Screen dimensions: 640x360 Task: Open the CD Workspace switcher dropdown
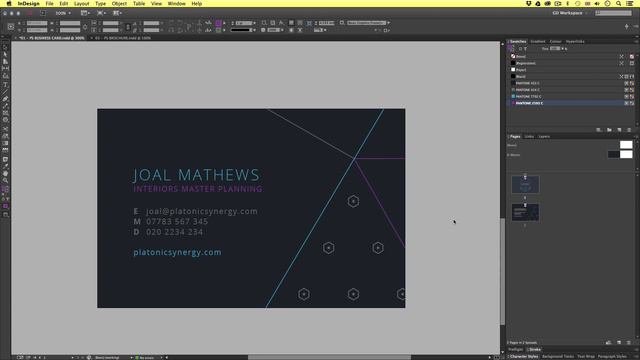[x=570, y=13]
